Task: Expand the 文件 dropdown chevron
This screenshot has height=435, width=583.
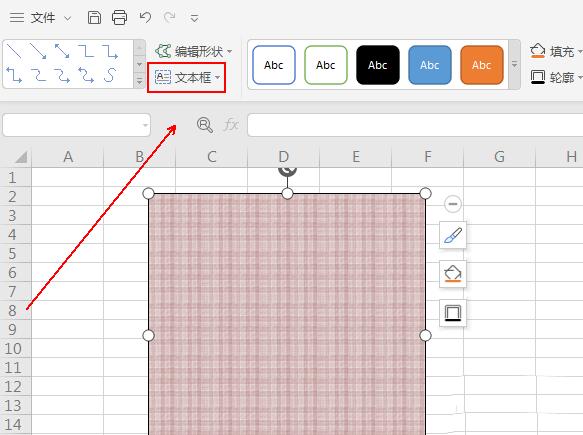Action: coord(67,18)
